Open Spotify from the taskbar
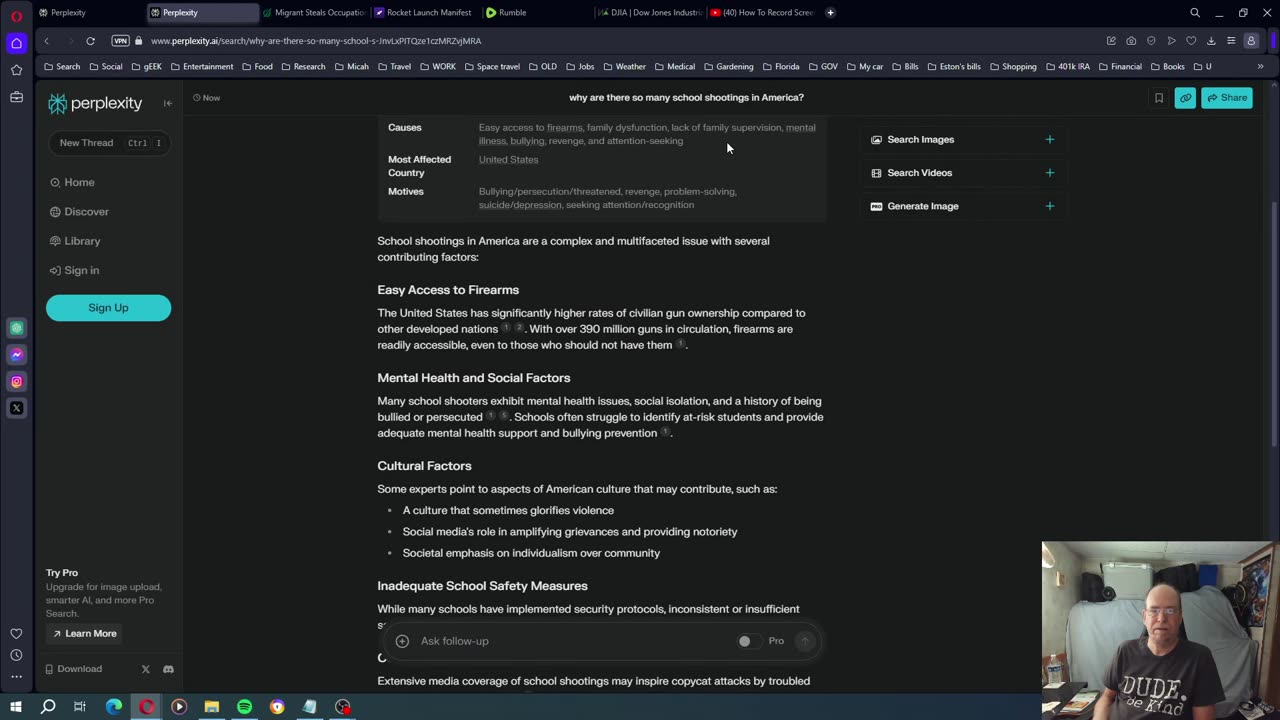This screenshot has height=720, width=1280. pyautogui.click(x=244, y=707)
